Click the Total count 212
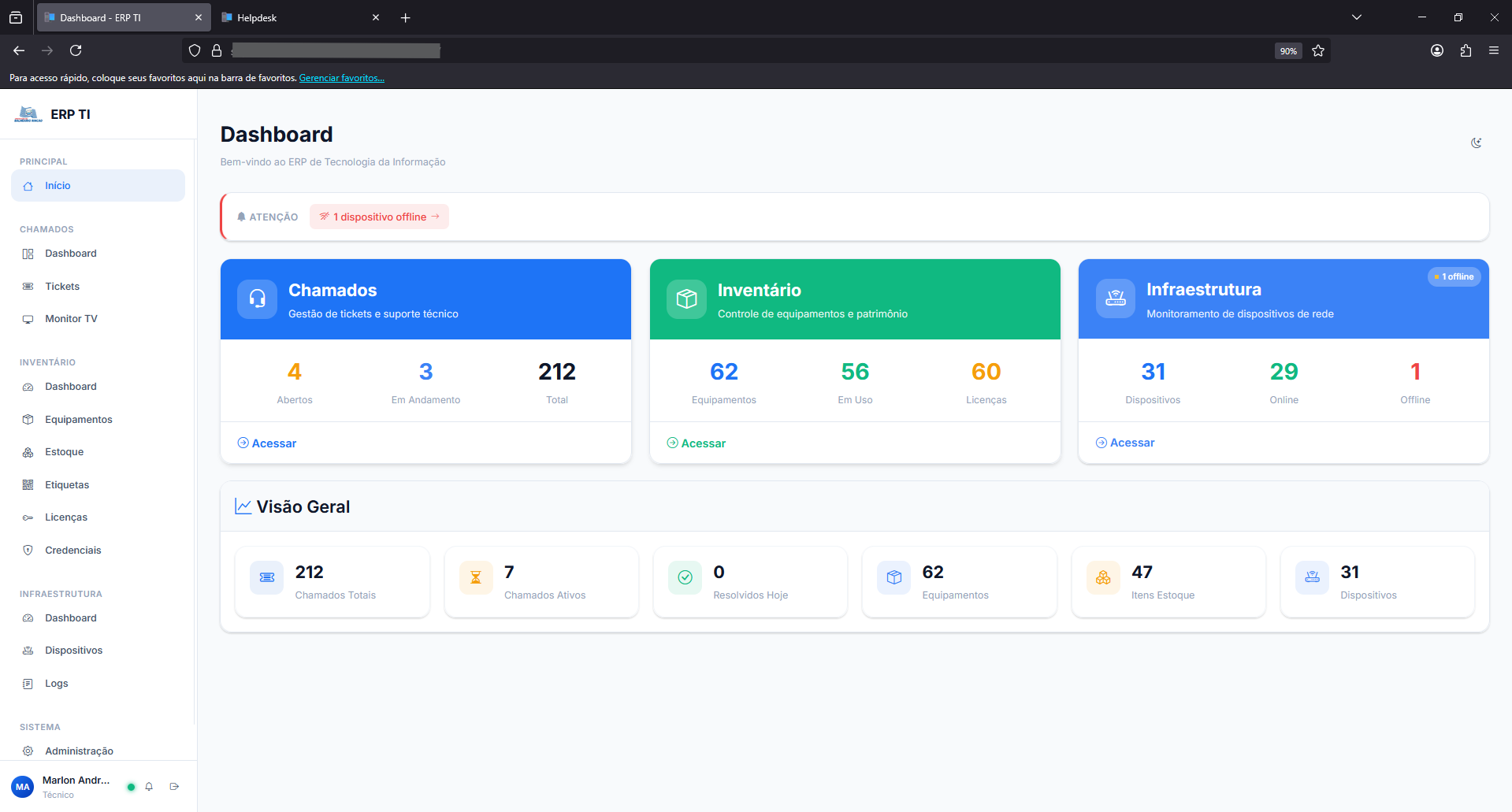 tap(557, 372)
